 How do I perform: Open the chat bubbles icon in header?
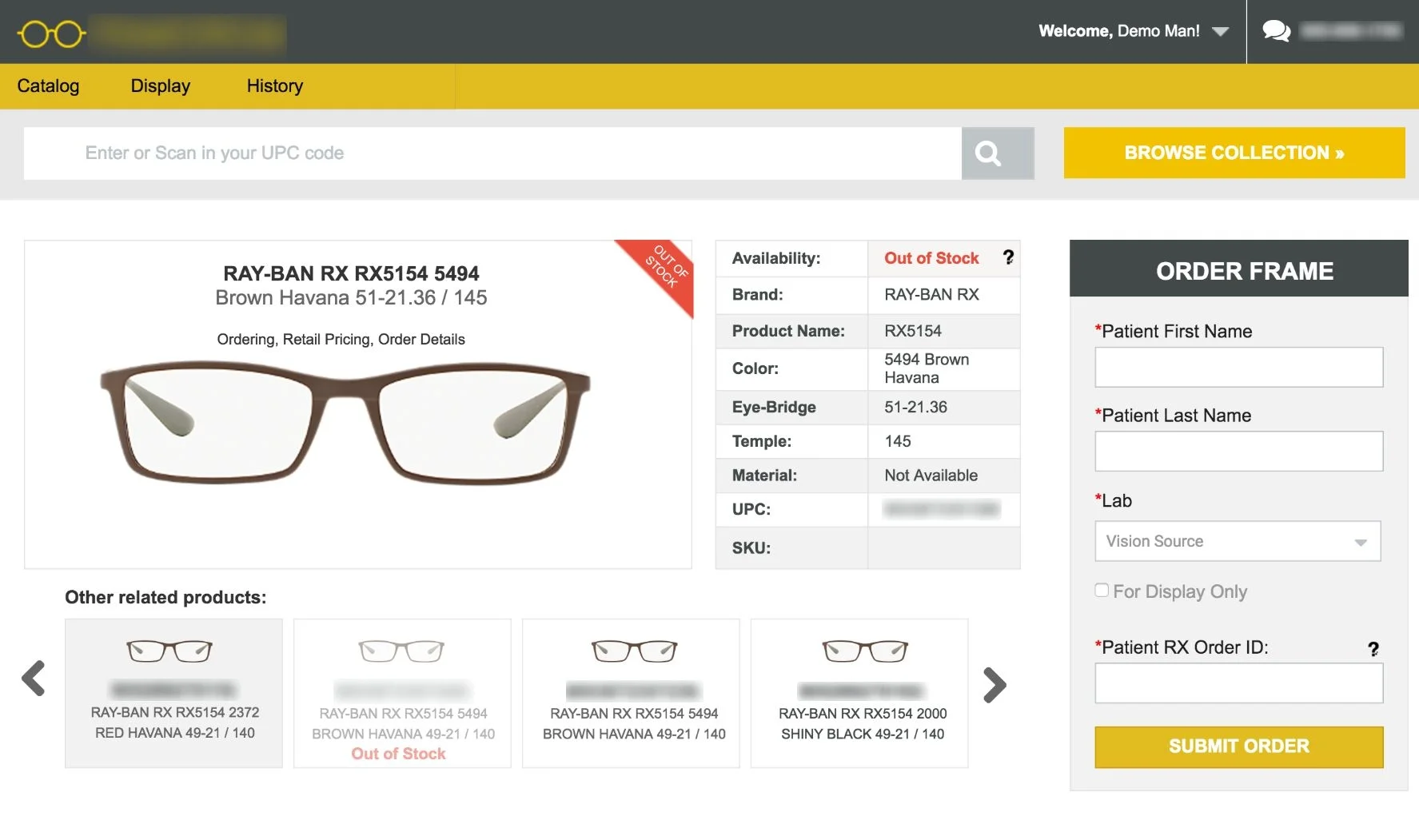point(1276,31)
